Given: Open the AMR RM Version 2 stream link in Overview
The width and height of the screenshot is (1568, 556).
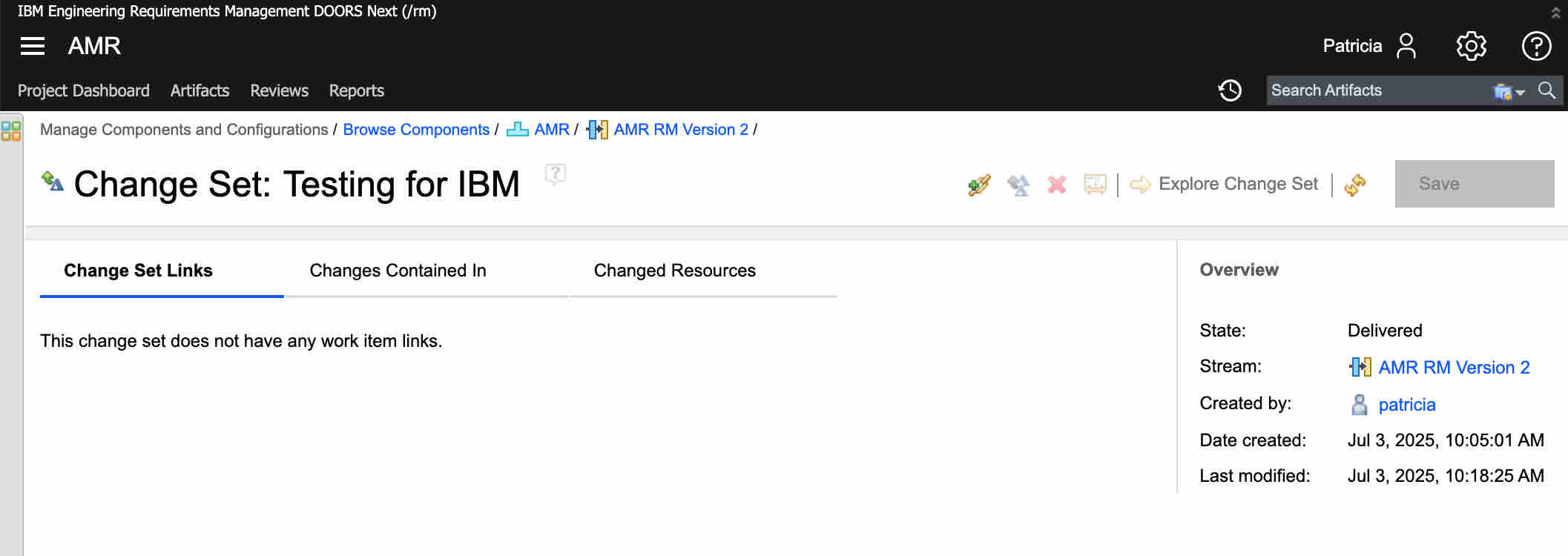Looking at the screenshot, I should (1454, 368).
